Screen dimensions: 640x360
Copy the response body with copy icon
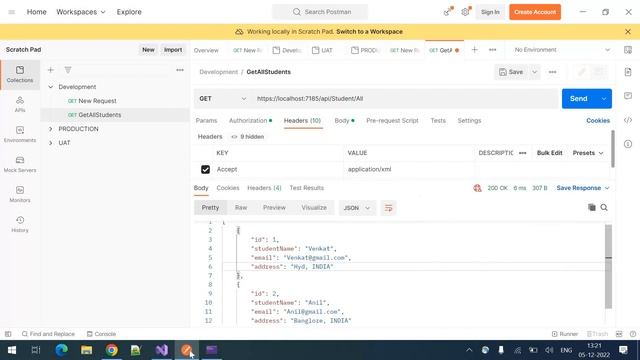click(591, 207)
